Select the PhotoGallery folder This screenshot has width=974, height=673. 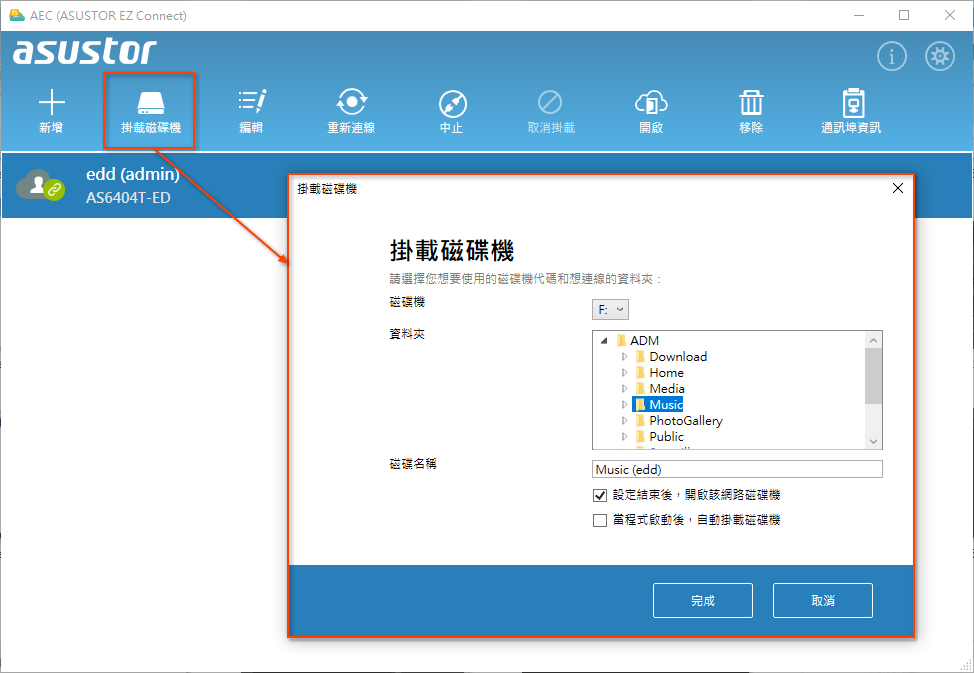click(x=679, y=421)
